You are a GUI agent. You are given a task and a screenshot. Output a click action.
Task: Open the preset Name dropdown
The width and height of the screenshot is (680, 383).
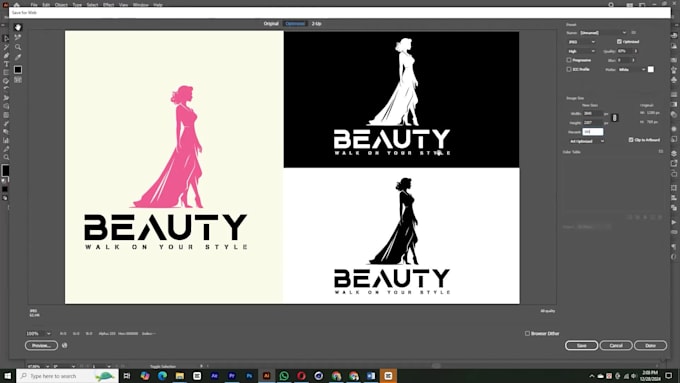pyautogui.click(x=603, y=33)
